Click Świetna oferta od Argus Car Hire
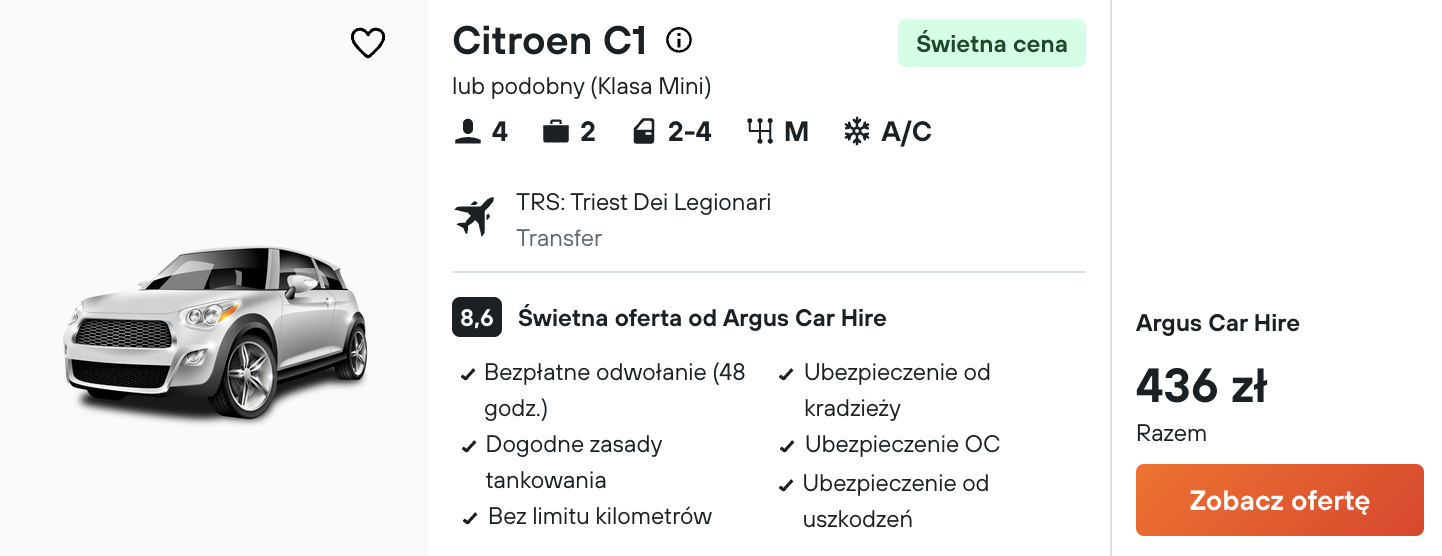 tap(702, 318)
